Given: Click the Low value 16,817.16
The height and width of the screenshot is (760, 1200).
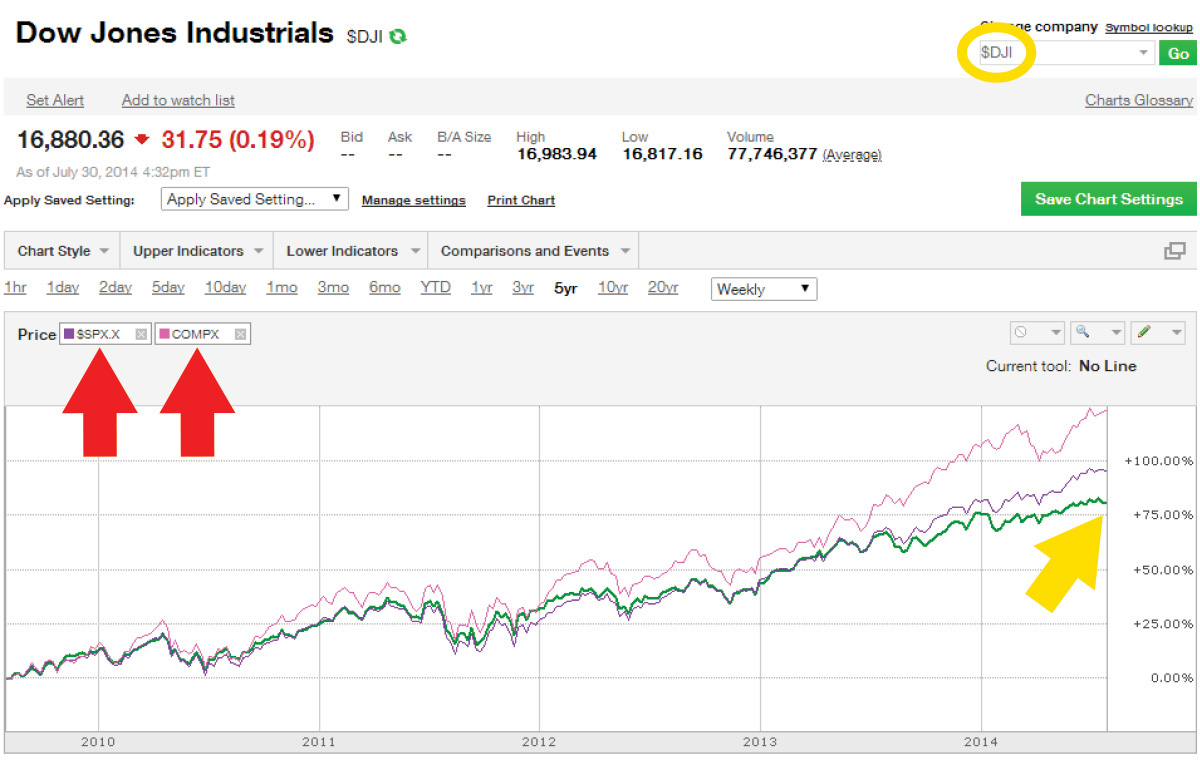Looking at the screenshot, I should (x=662, y=154).
